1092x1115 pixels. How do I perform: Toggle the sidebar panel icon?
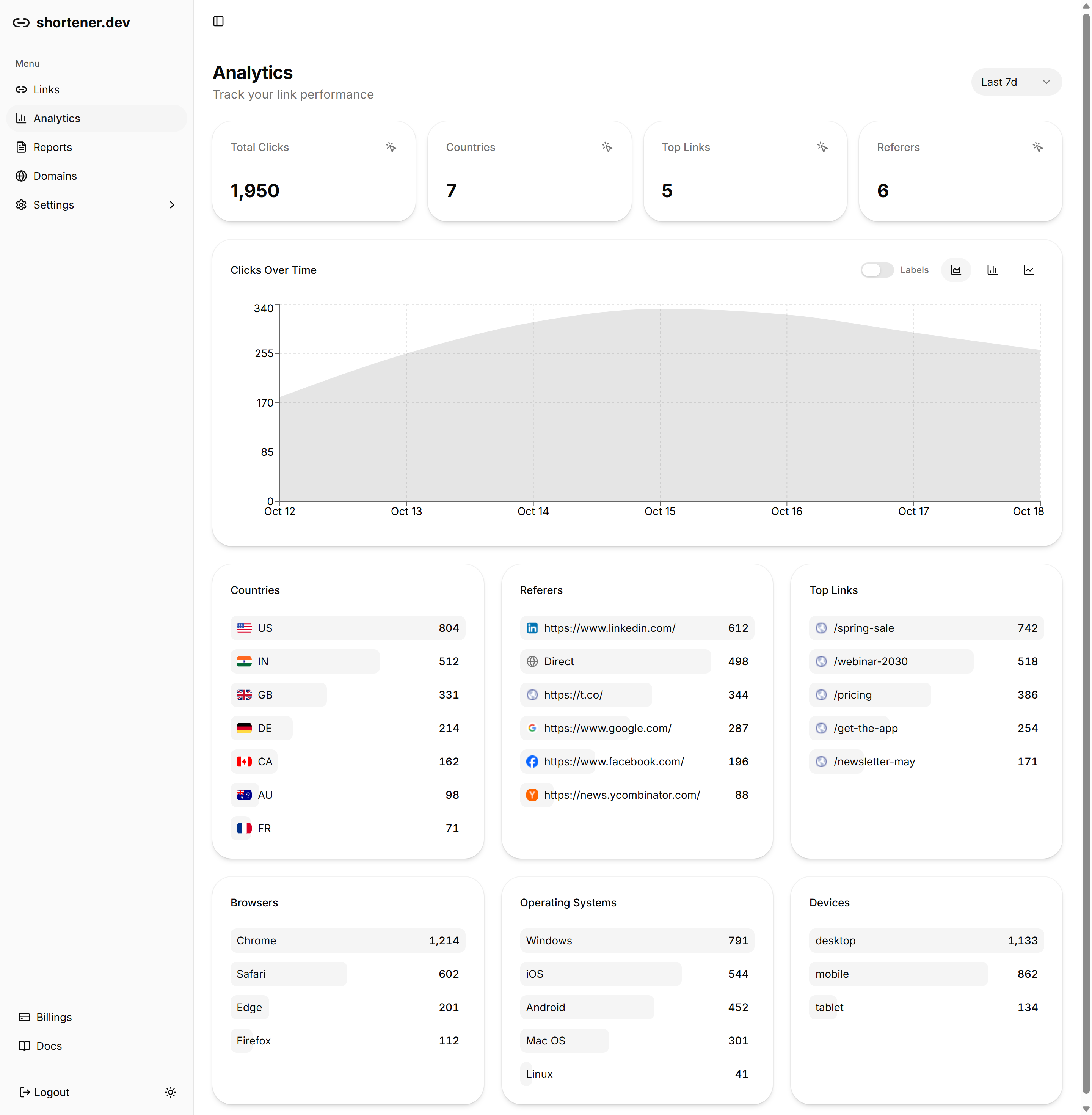pyautogui.click(x=218, y=21)
